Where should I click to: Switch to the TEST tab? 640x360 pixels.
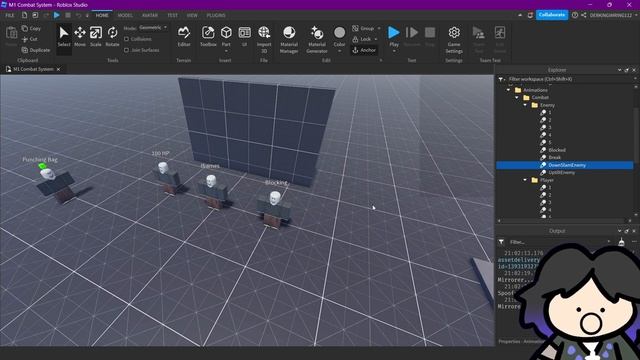(x=173, y=15)
